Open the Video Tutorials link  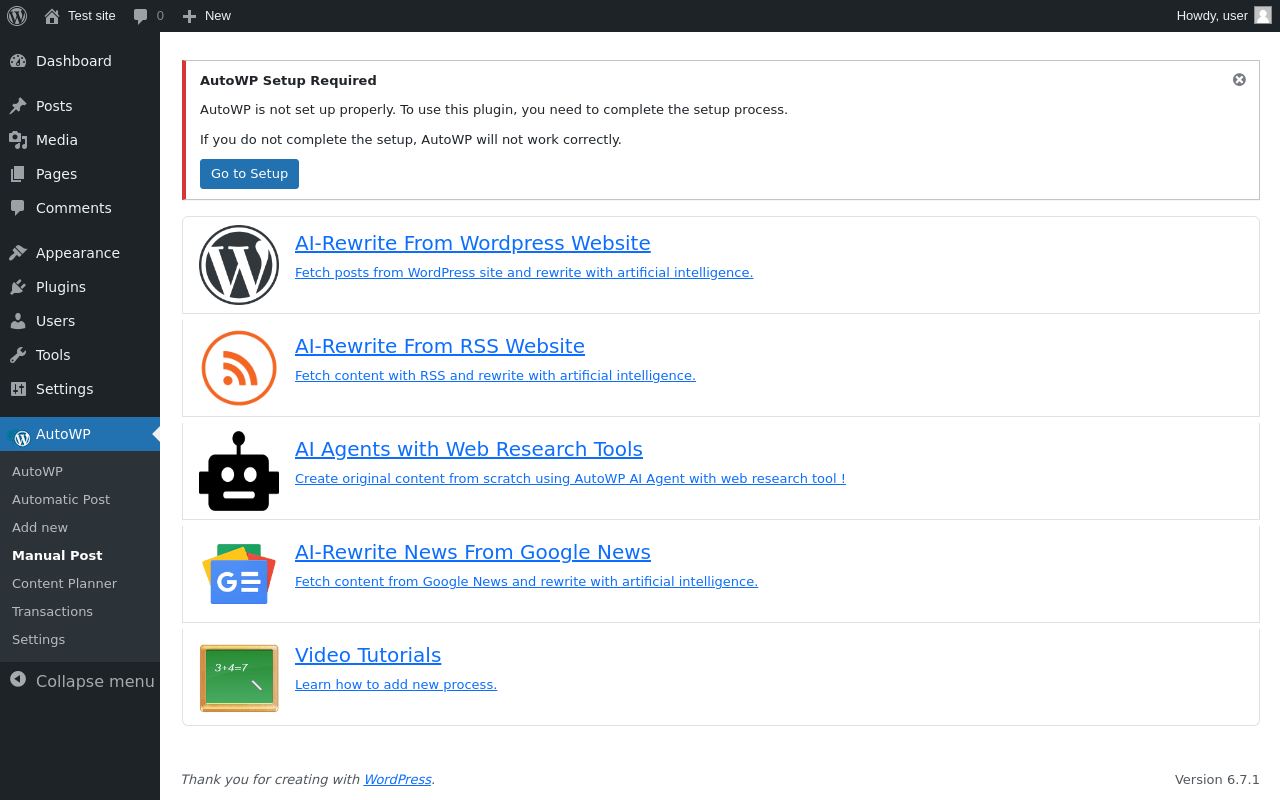(368, 655)
